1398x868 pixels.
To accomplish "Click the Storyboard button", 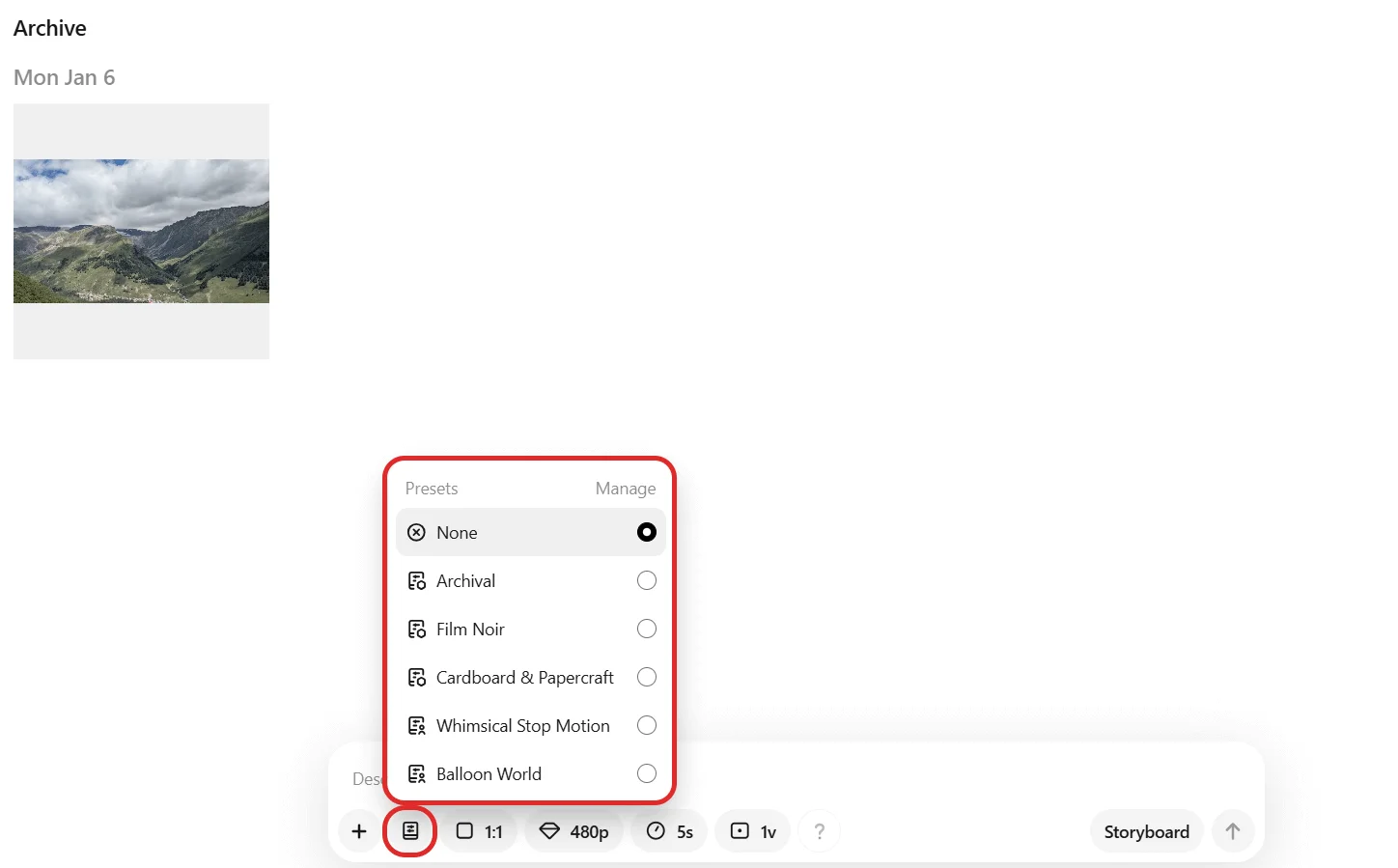I will click(1146, 831).
